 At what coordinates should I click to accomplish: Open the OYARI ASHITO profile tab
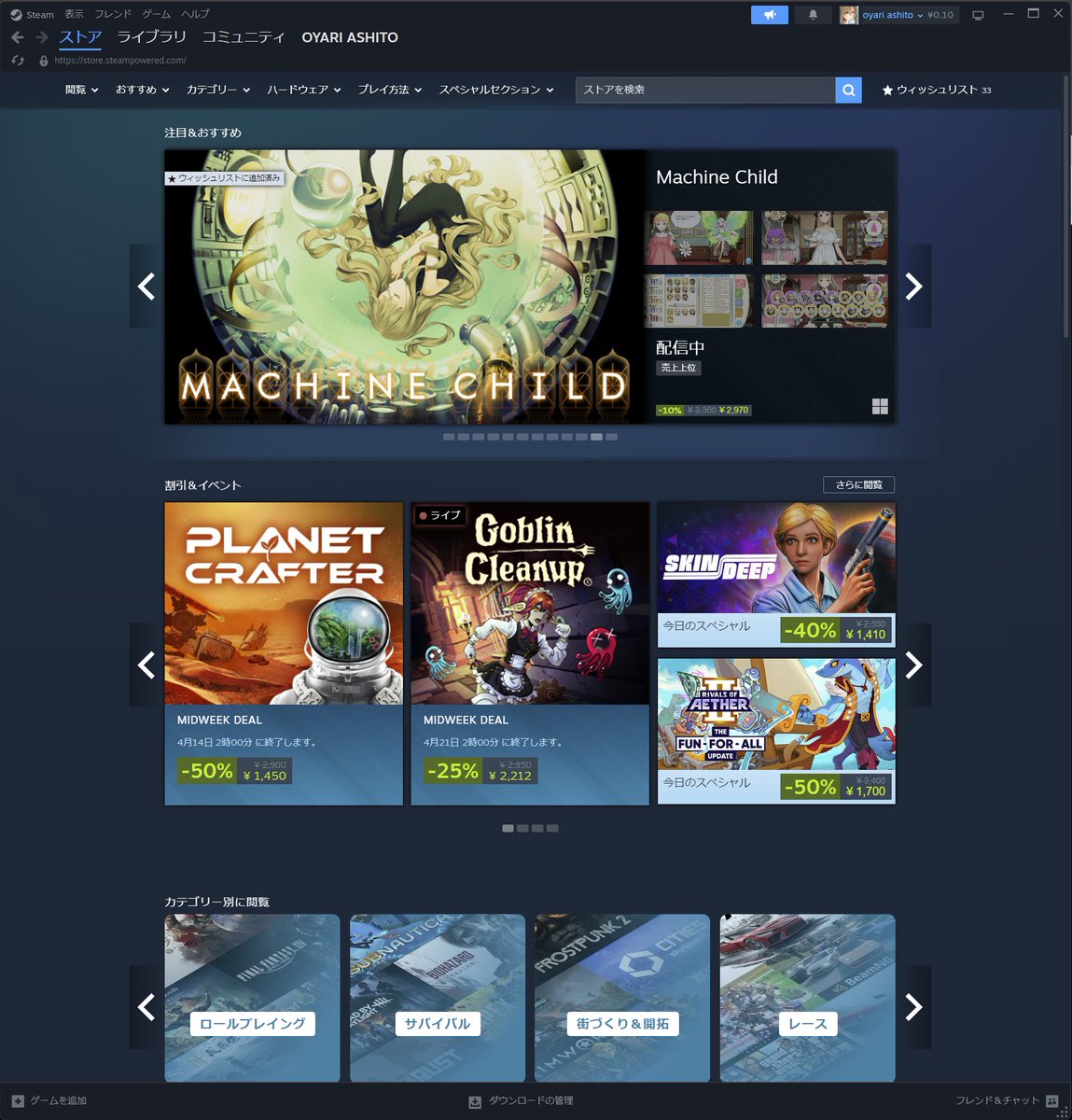[x=350, y=37]
